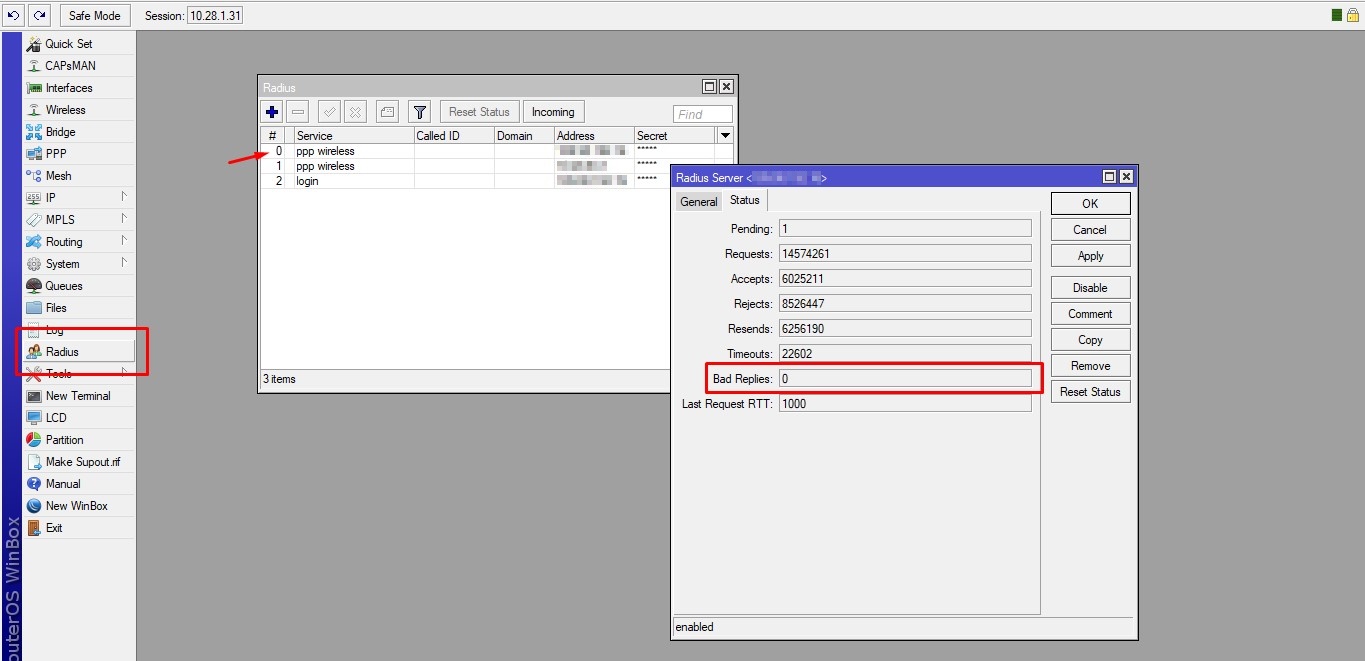The height and width of the screenshot is (661, 1365).
Task: Expand the Routing submenu arrow
Action: click(124, 241)
